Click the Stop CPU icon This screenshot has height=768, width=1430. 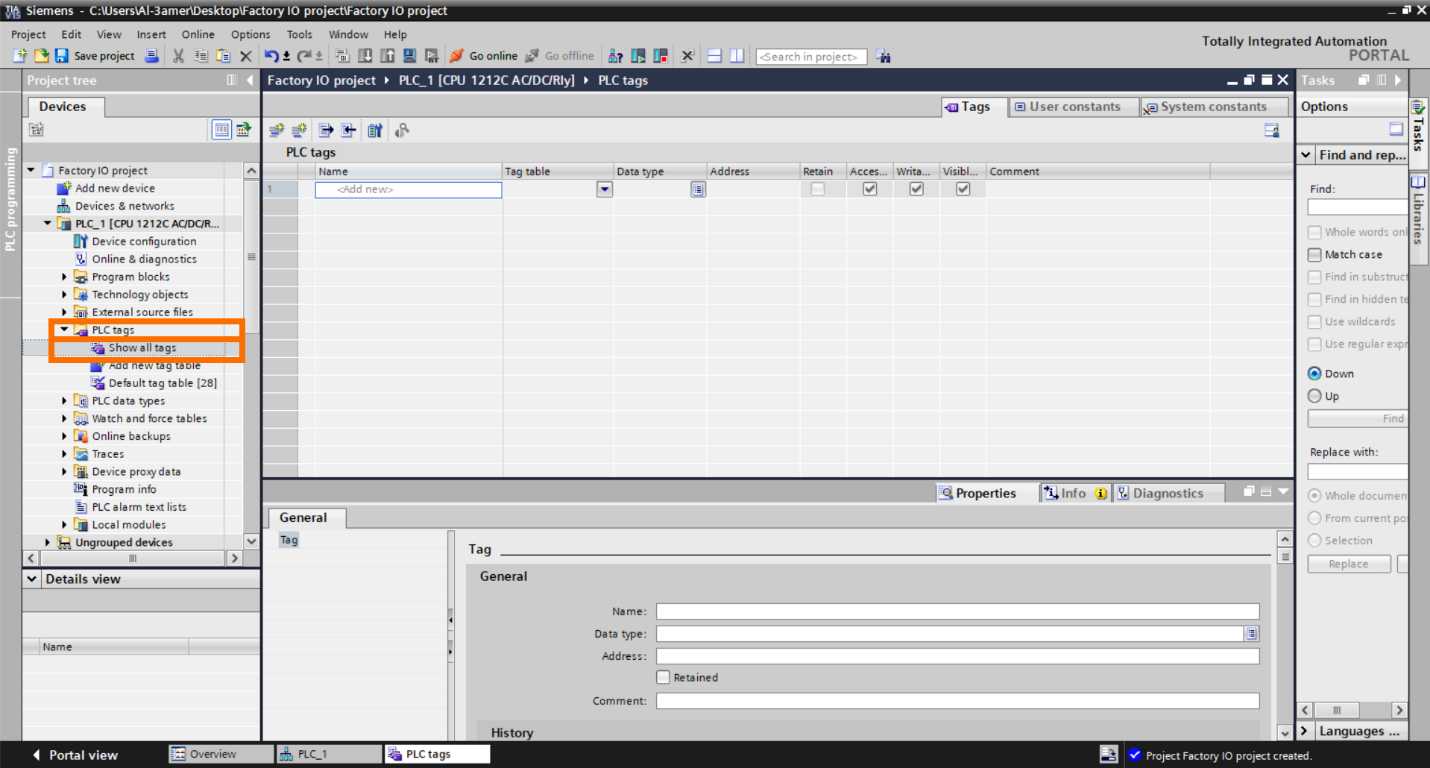pos(660,56)
